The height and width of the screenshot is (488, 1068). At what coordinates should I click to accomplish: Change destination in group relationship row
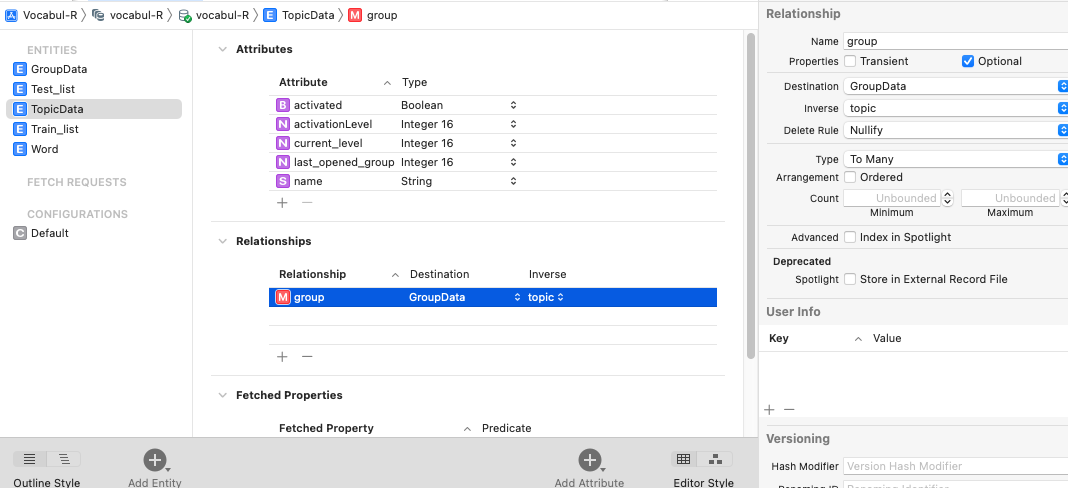point(464,297)
